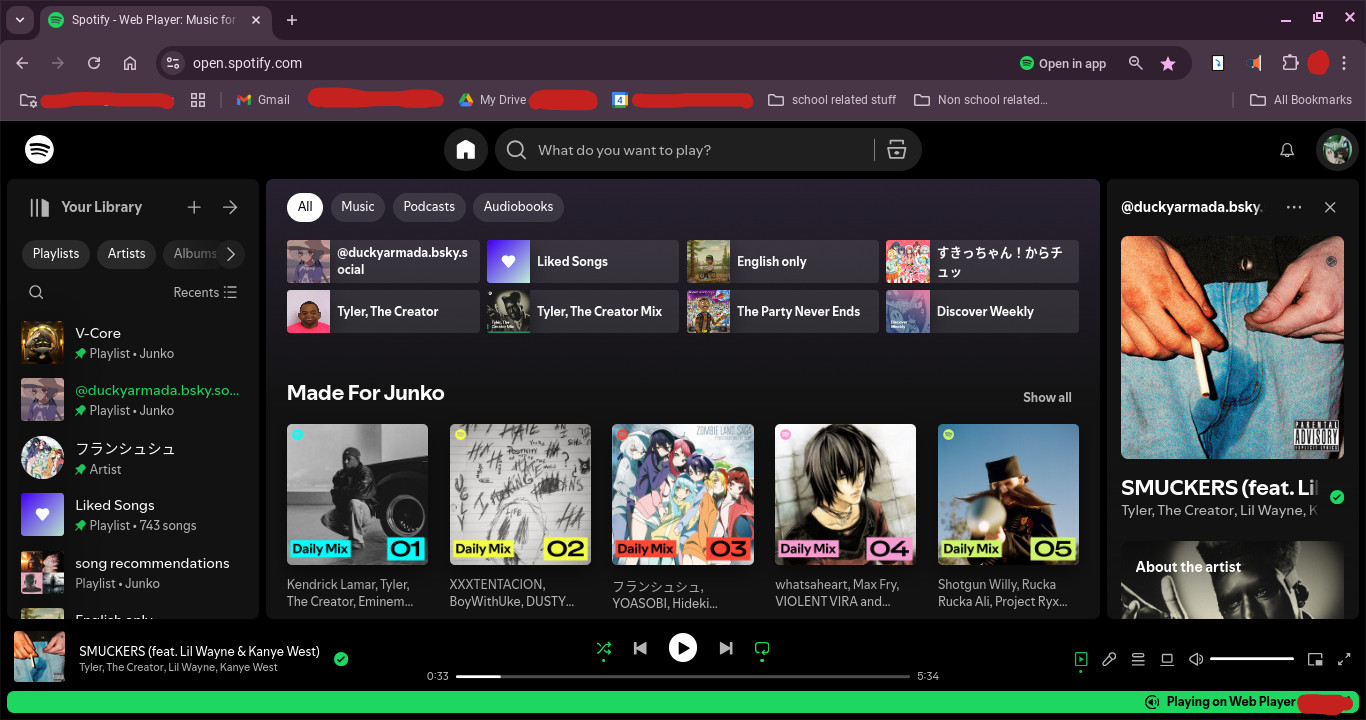Skip to the previous track

pos(640,648)
